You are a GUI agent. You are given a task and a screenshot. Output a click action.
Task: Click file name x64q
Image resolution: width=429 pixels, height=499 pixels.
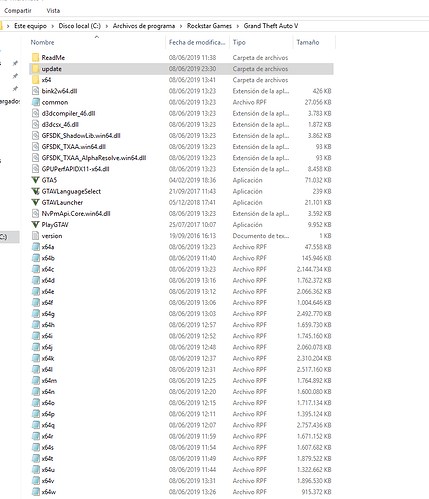[x=48, y=425]
